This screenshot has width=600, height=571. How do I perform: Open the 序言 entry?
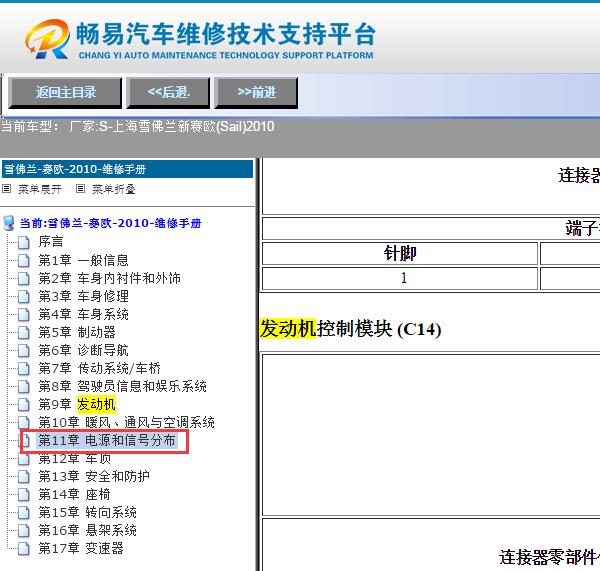(51, 242)
